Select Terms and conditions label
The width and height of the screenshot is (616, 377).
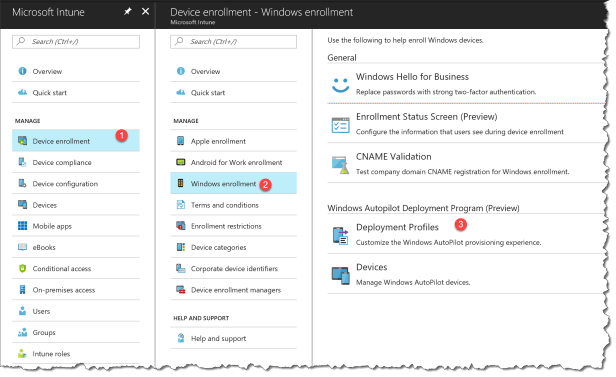225,205
